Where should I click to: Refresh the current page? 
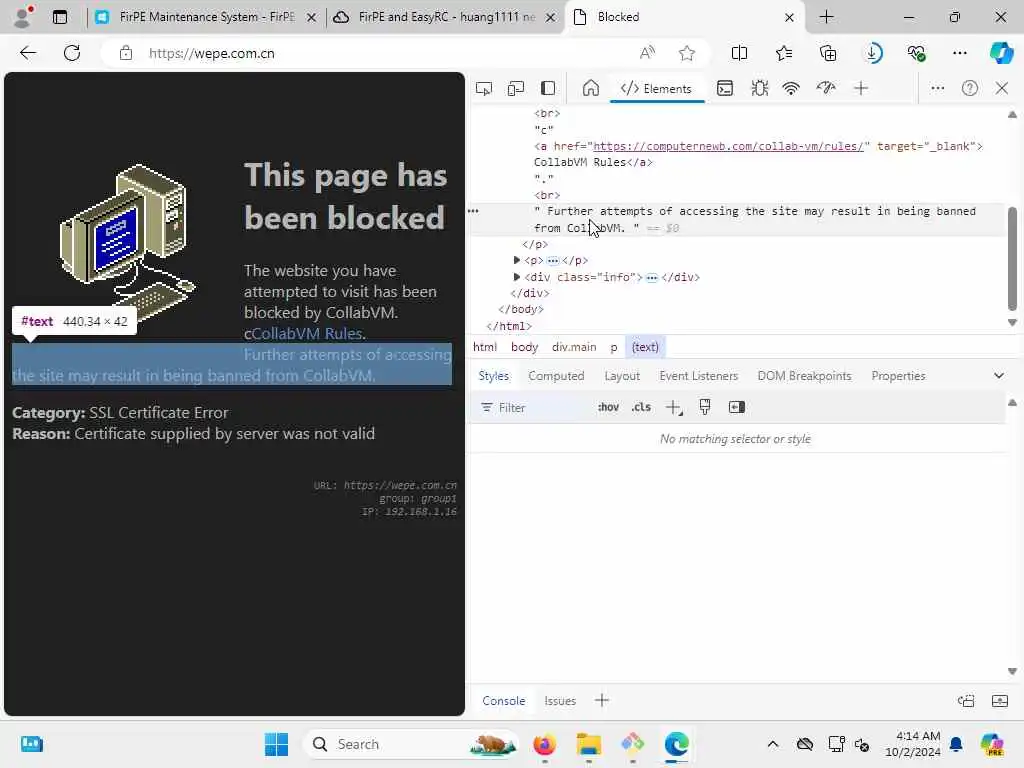point(72,53)
